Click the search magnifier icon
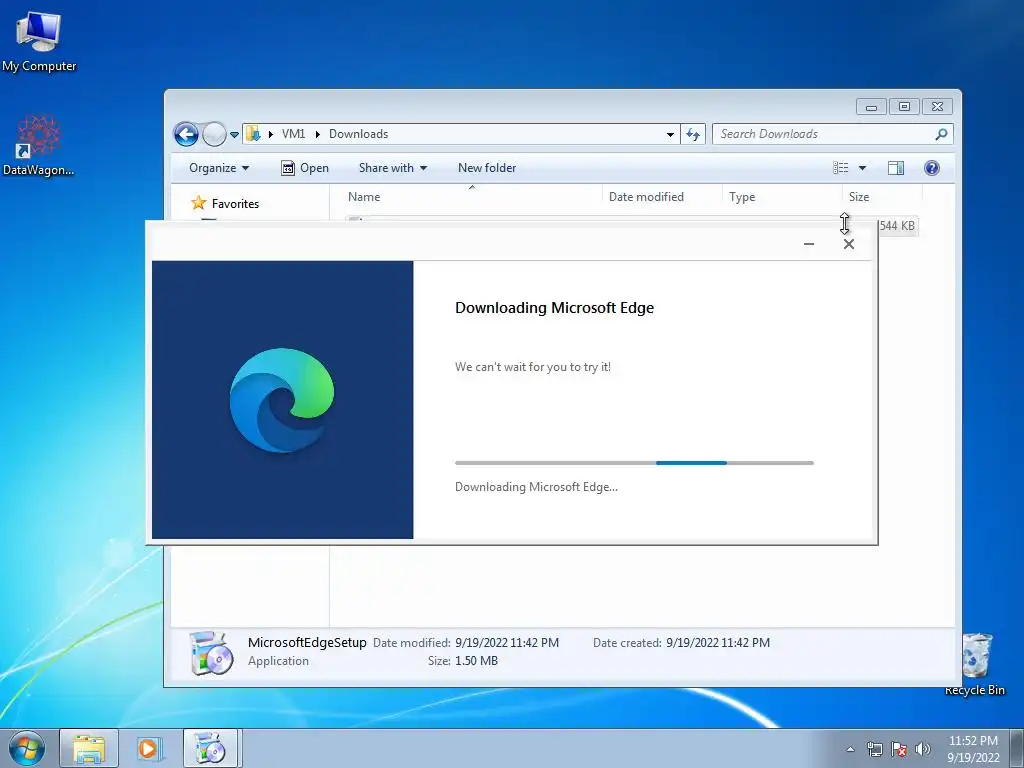Screen dimensions: 1024x768 click(x=941, y=134)
